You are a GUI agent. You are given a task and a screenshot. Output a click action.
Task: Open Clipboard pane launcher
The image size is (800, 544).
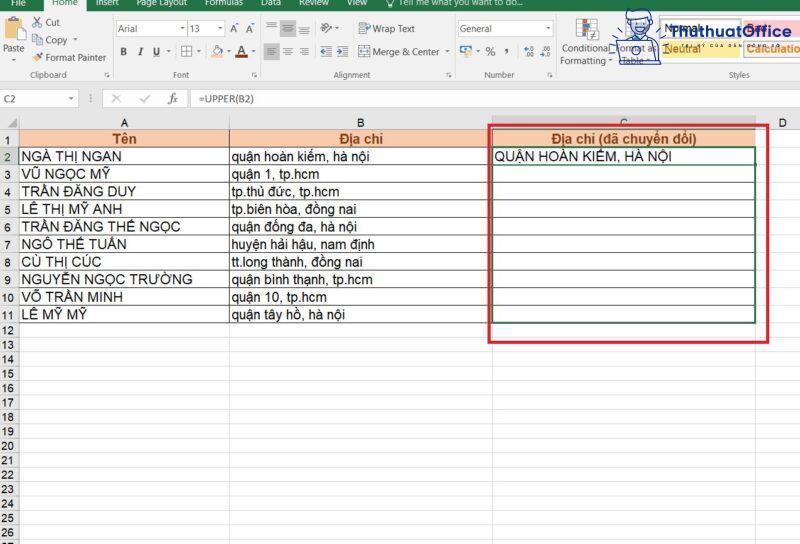coord(107,75)
